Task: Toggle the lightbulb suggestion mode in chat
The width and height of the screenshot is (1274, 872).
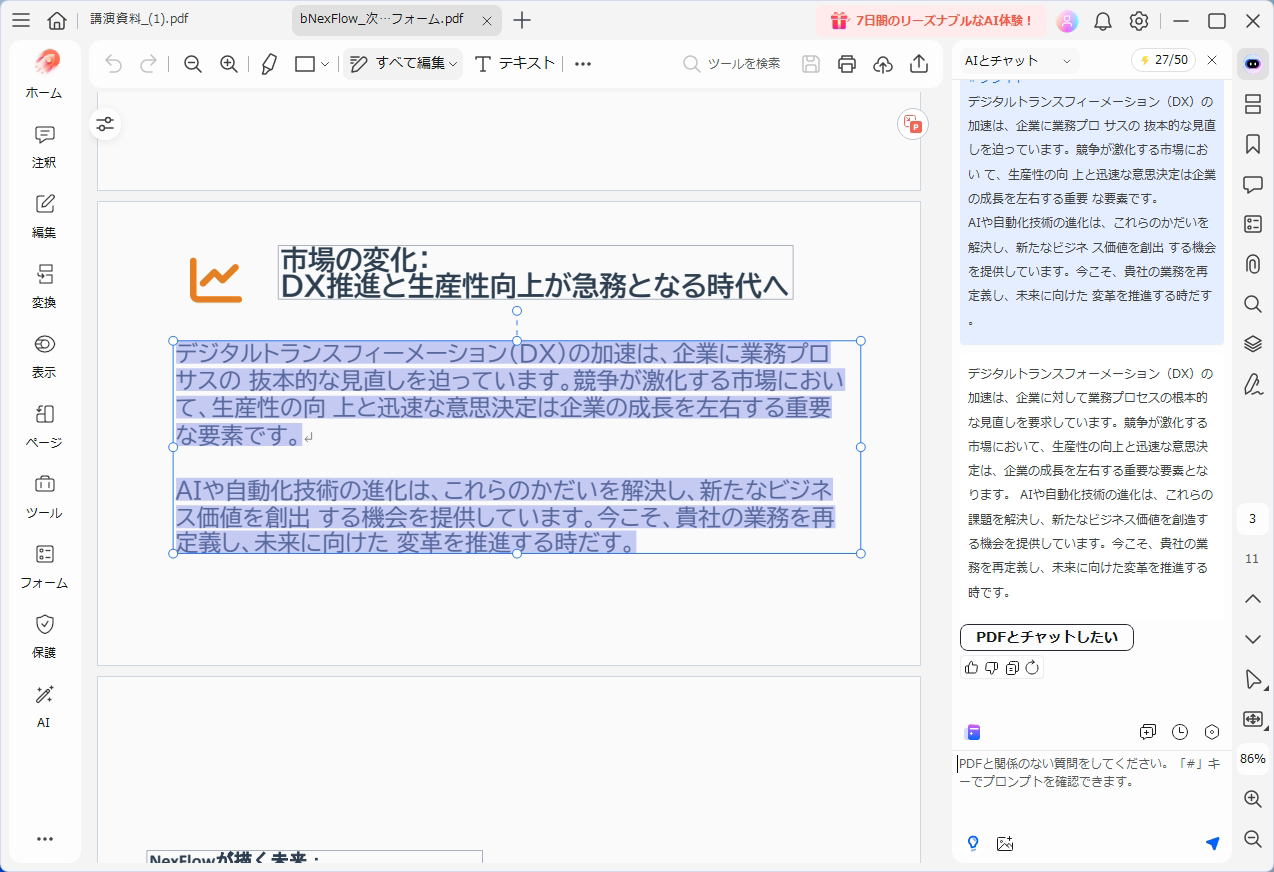Action: click(971, 843)
